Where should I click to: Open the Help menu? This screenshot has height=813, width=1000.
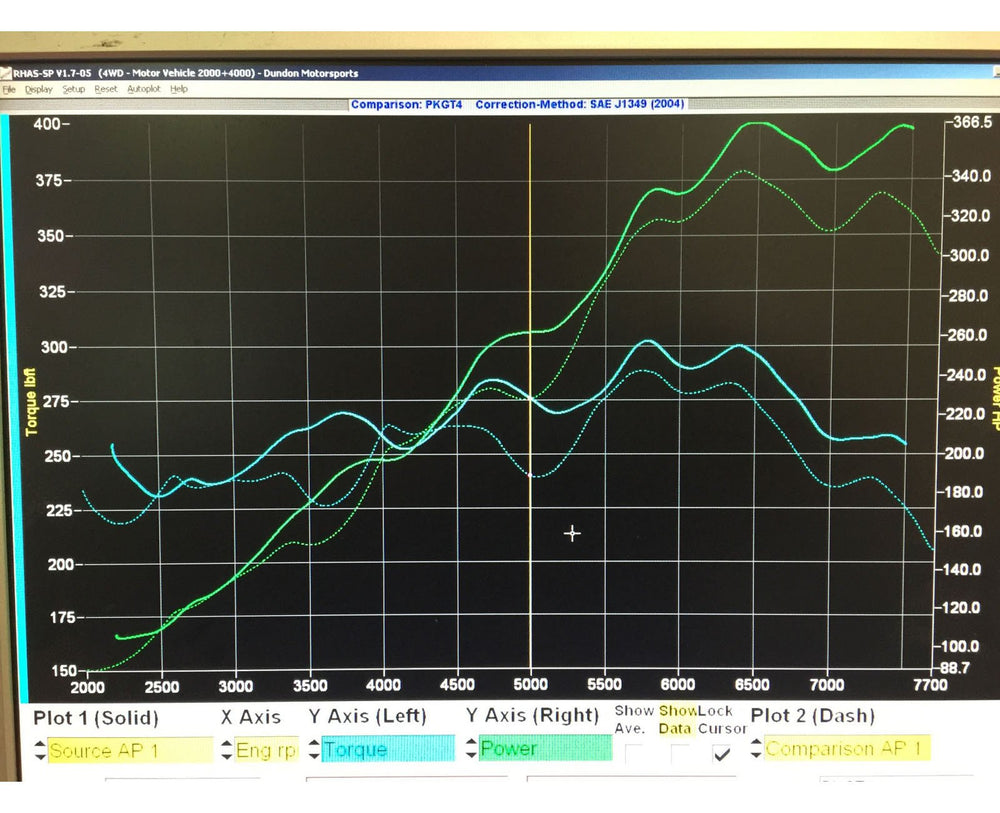point(179,89)
